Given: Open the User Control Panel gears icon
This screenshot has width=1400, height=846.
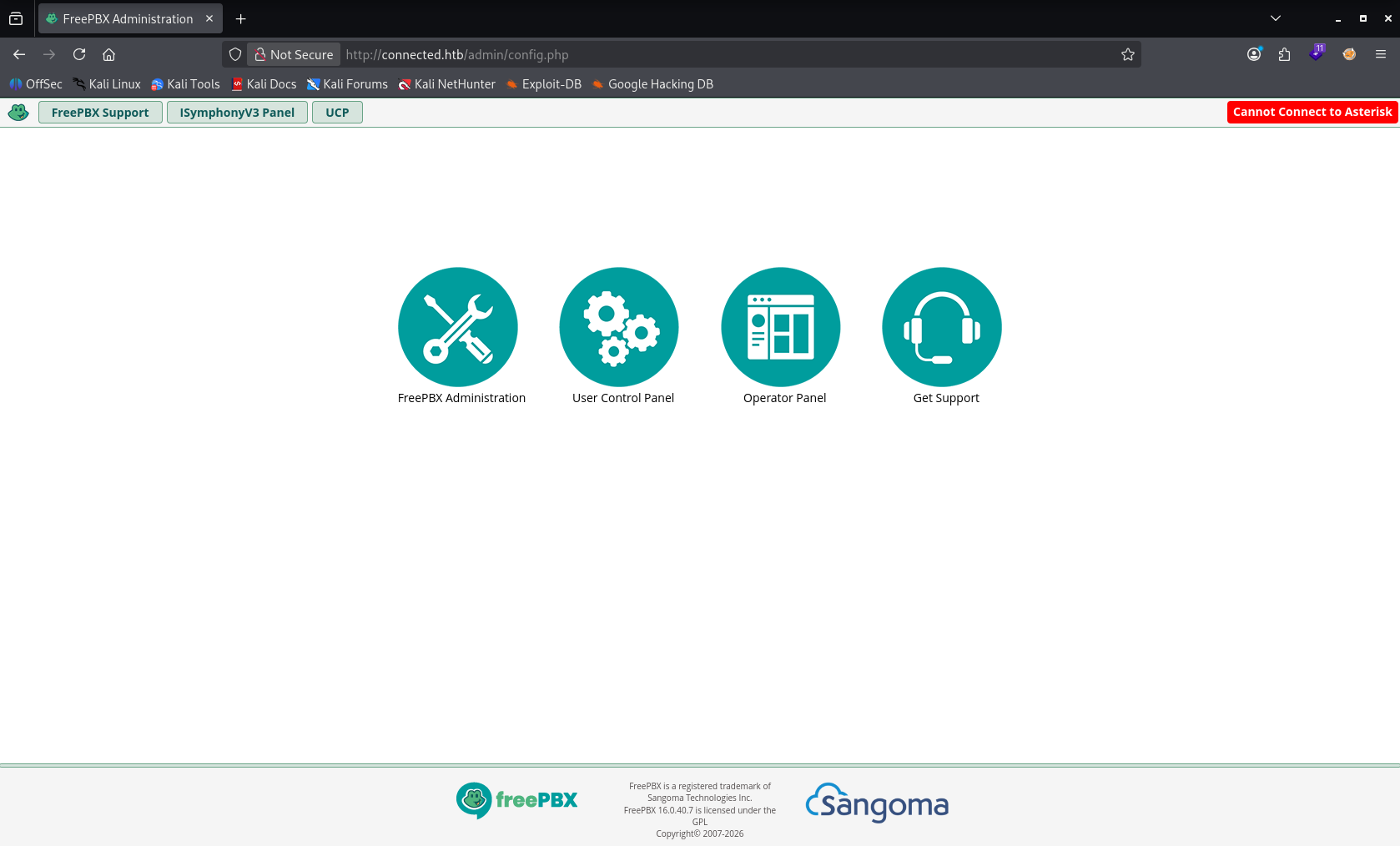Looking at the screenshot, I should click(619, 327).
